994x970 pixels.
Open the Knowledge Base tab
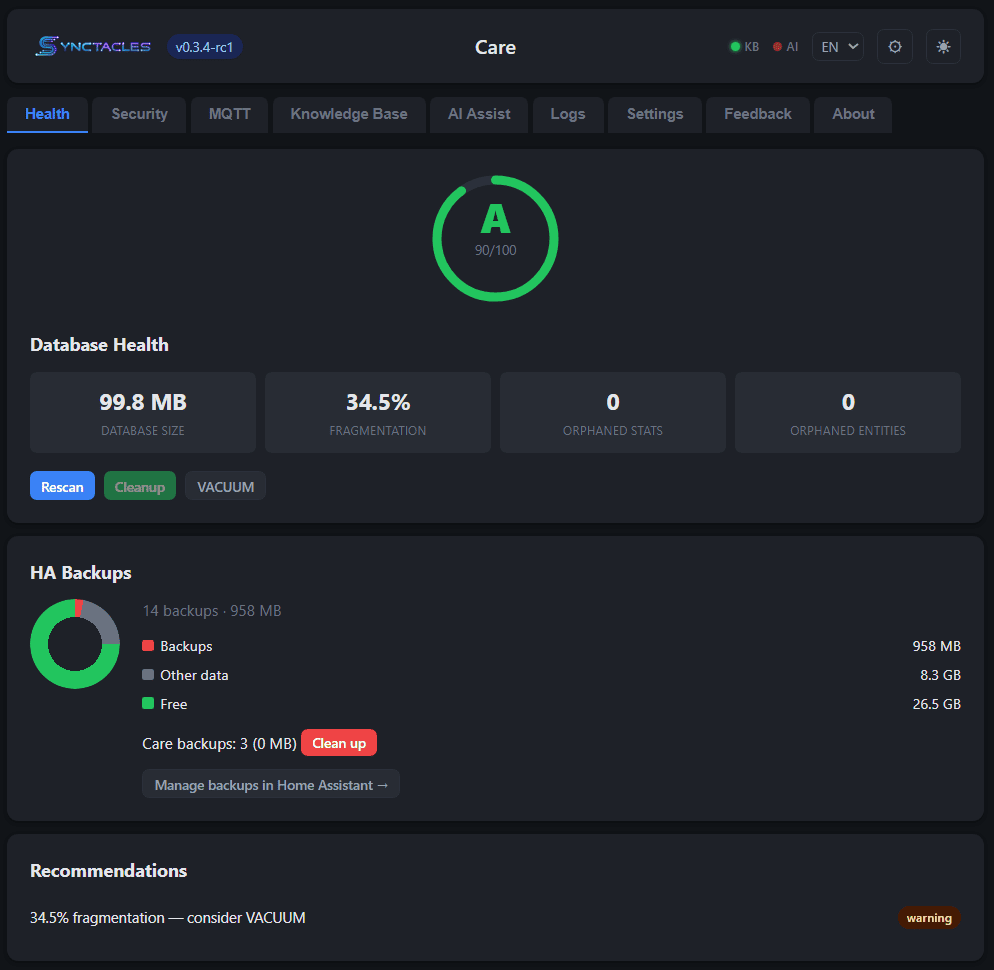coord(348,114)
